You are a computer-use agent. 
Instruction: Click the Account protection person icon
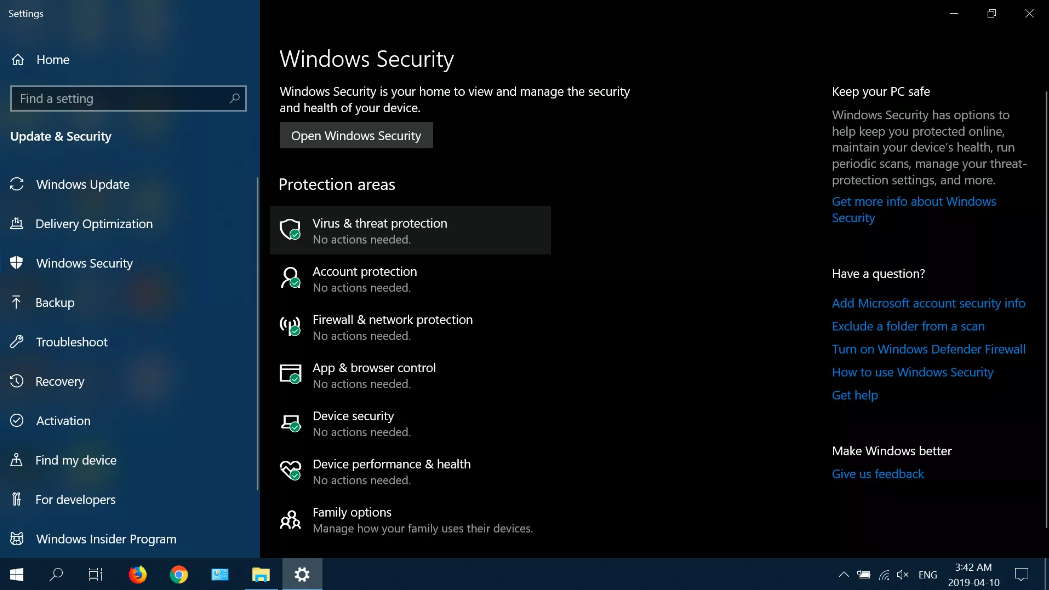click(290, 278)
